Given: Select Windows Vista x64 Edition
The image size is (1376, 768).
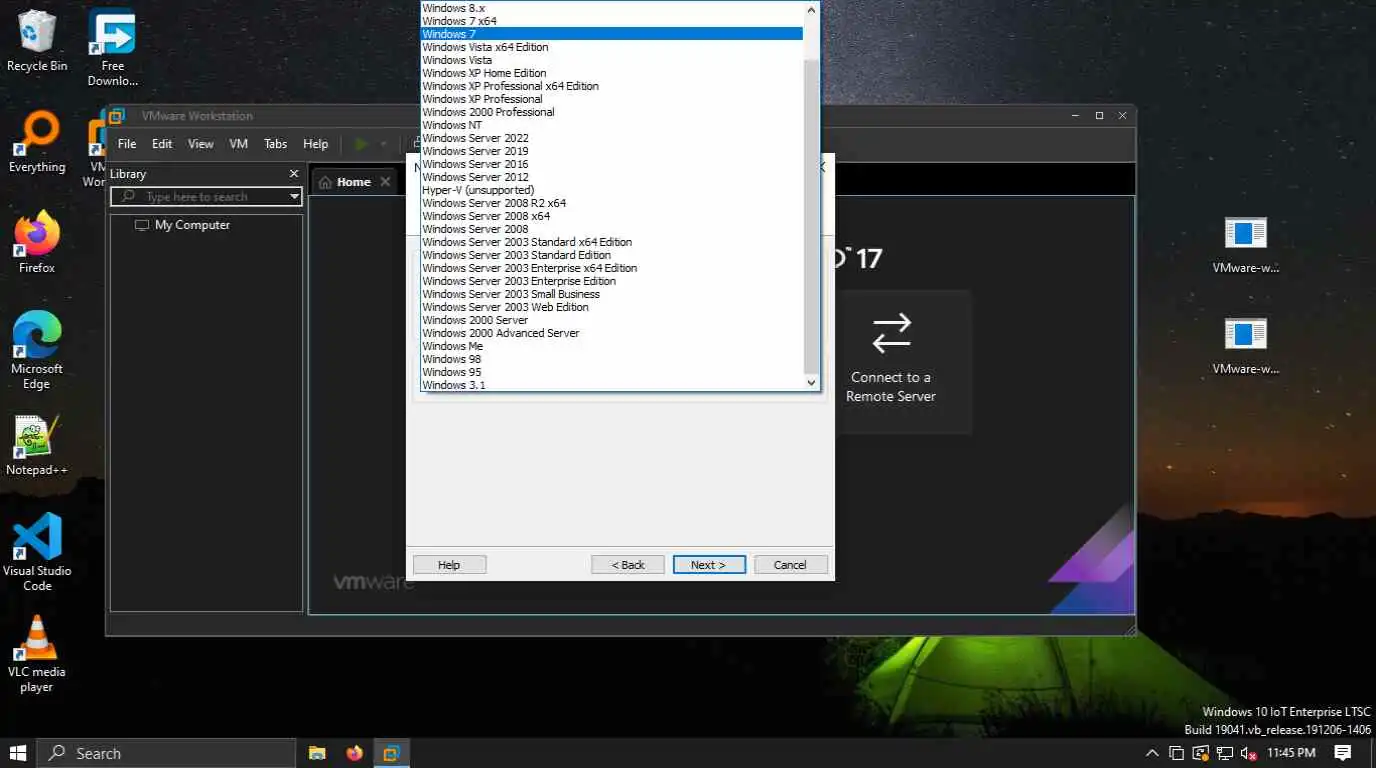Looking at the screenshot, I should click(x=611, y=47).
